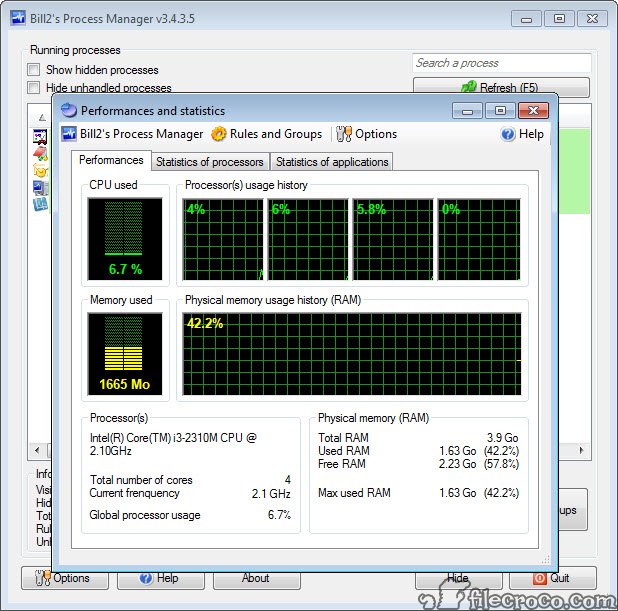
Task: Click Bill2's Process Manager title bar icon
Action: (18, 19)
